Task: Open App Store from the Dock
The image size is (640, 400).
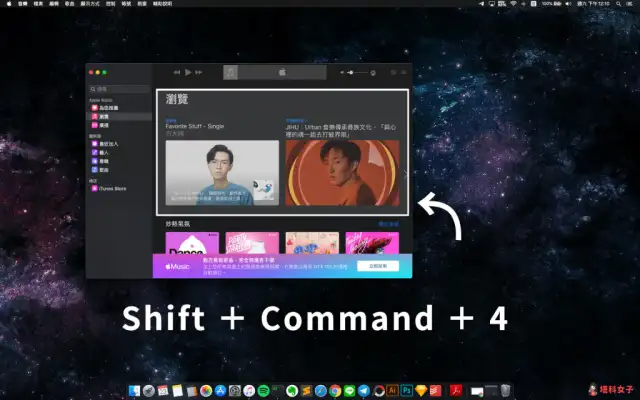Action: (220, 391)
